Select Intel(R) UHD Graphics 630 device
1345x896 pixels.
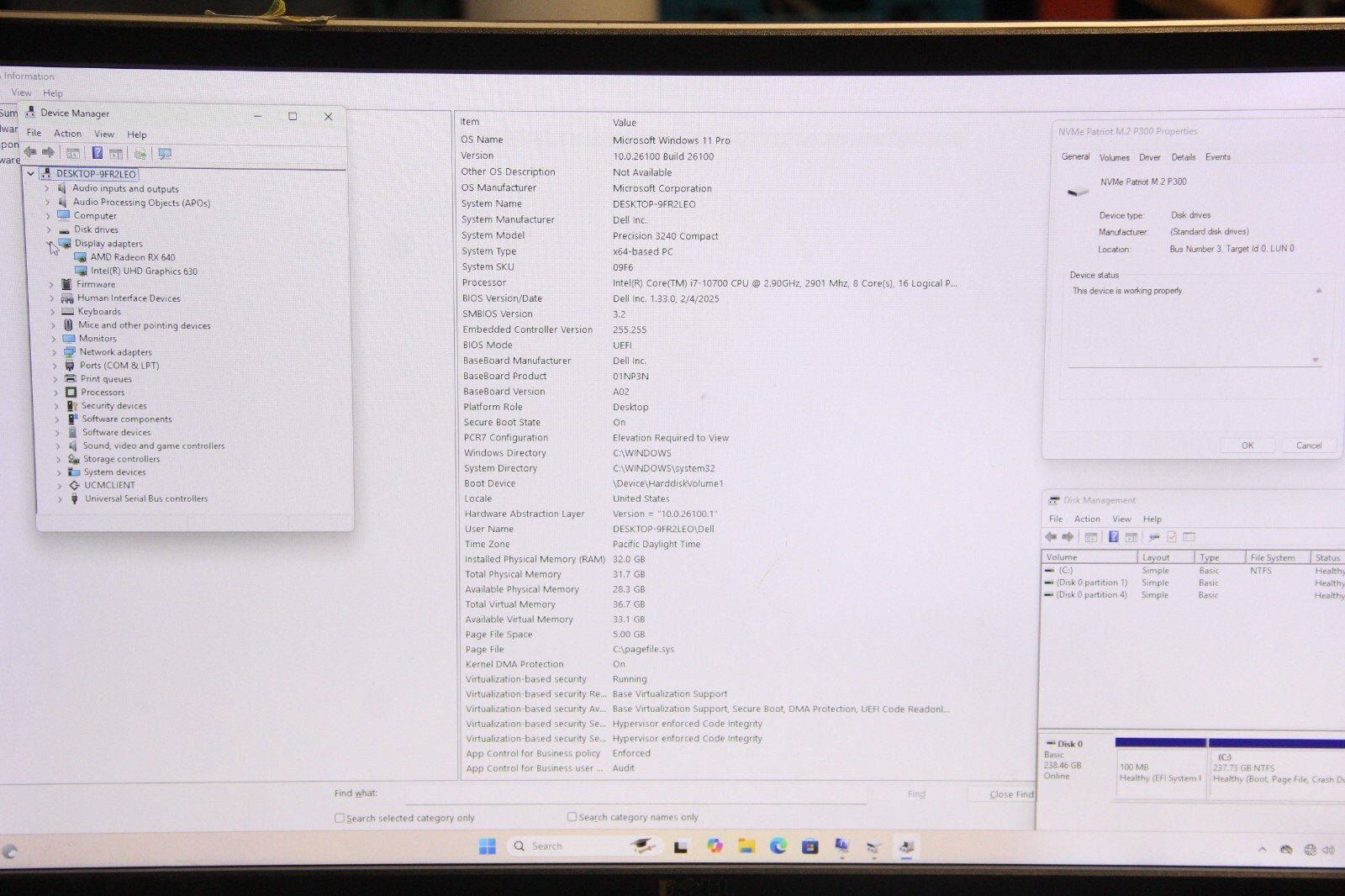pos(144,271)
